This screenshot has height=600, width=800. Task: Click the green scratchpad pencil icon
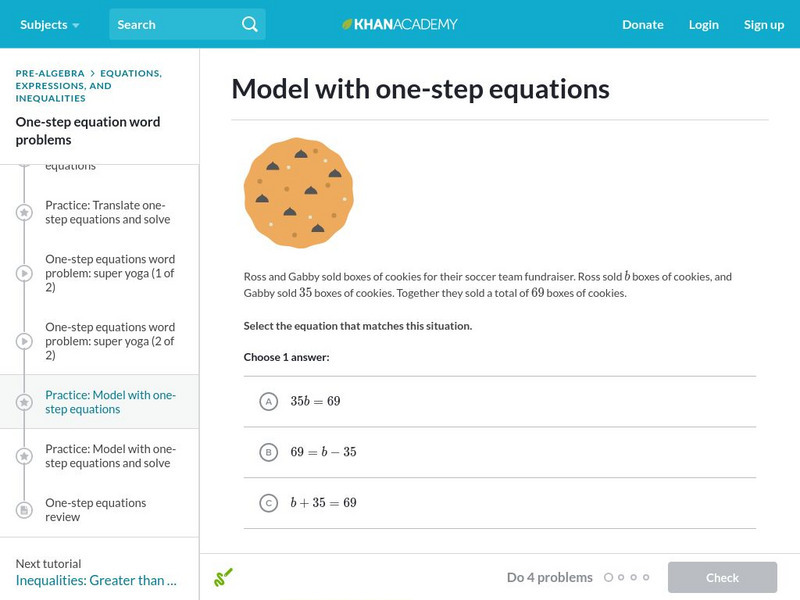(x=223, y=577)
